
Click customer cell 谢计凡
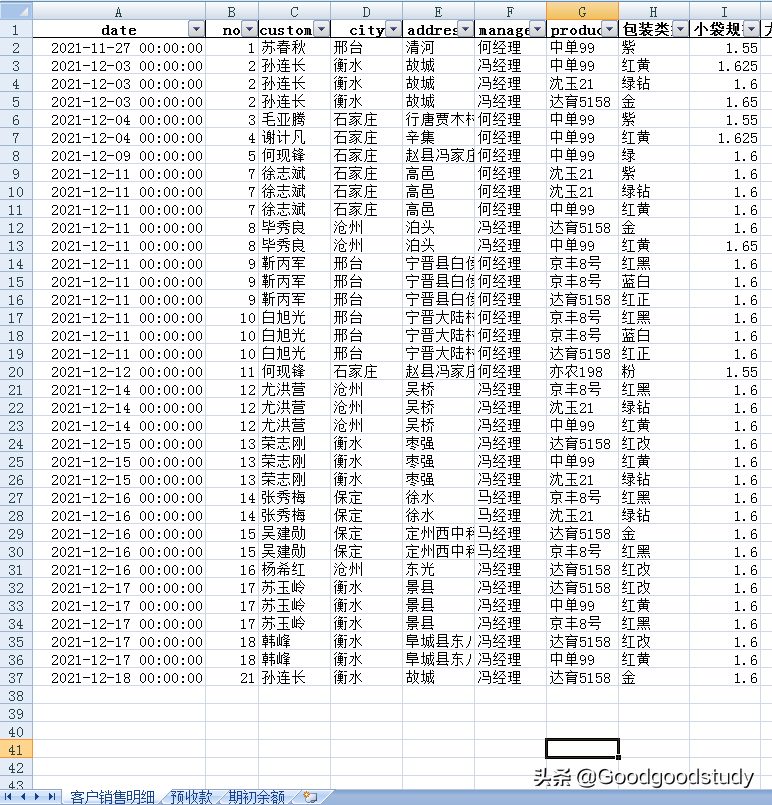pyautogui.click(x=295, y=138)
